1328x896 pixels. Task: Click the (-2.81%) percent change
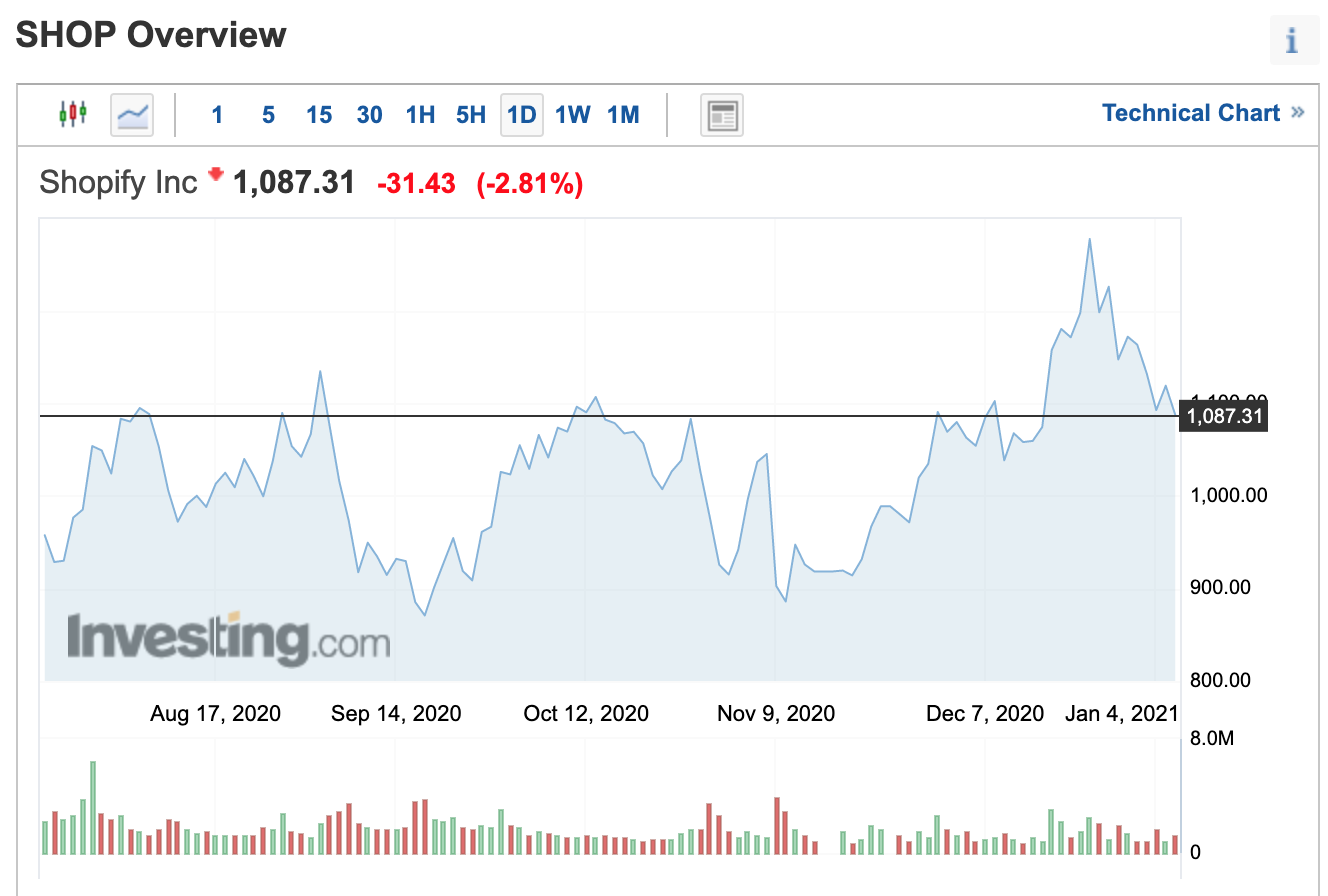coord(530,184)
